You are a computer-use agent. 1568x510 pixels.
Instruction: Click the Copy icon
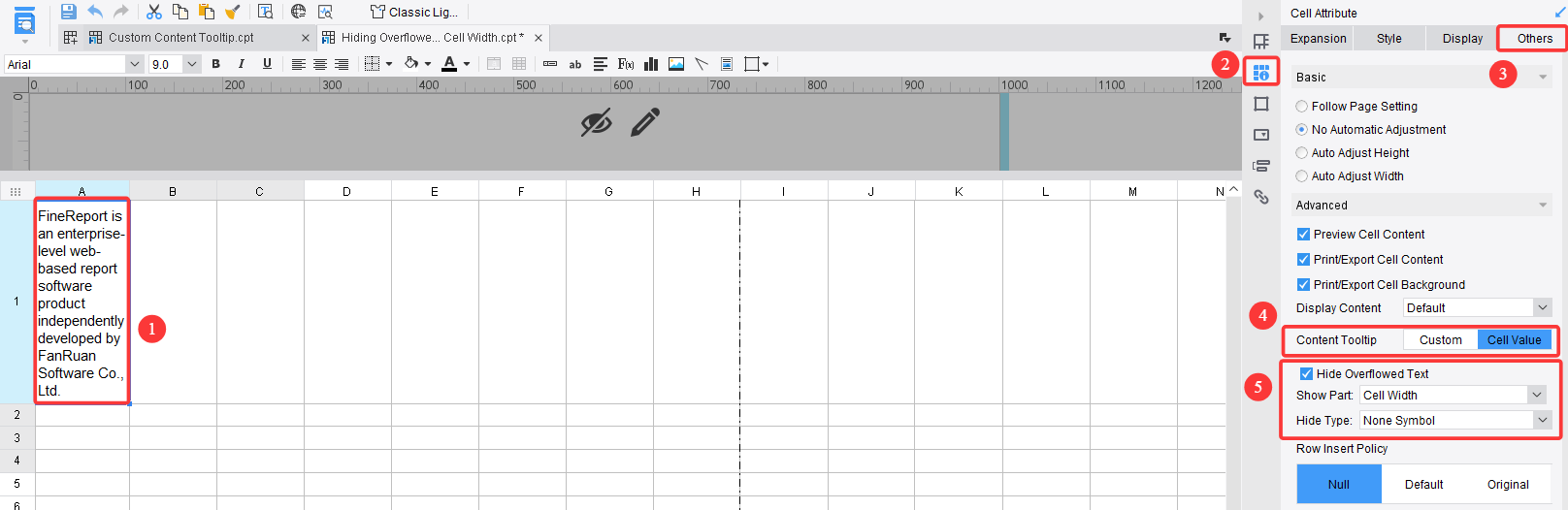[180, 12]
